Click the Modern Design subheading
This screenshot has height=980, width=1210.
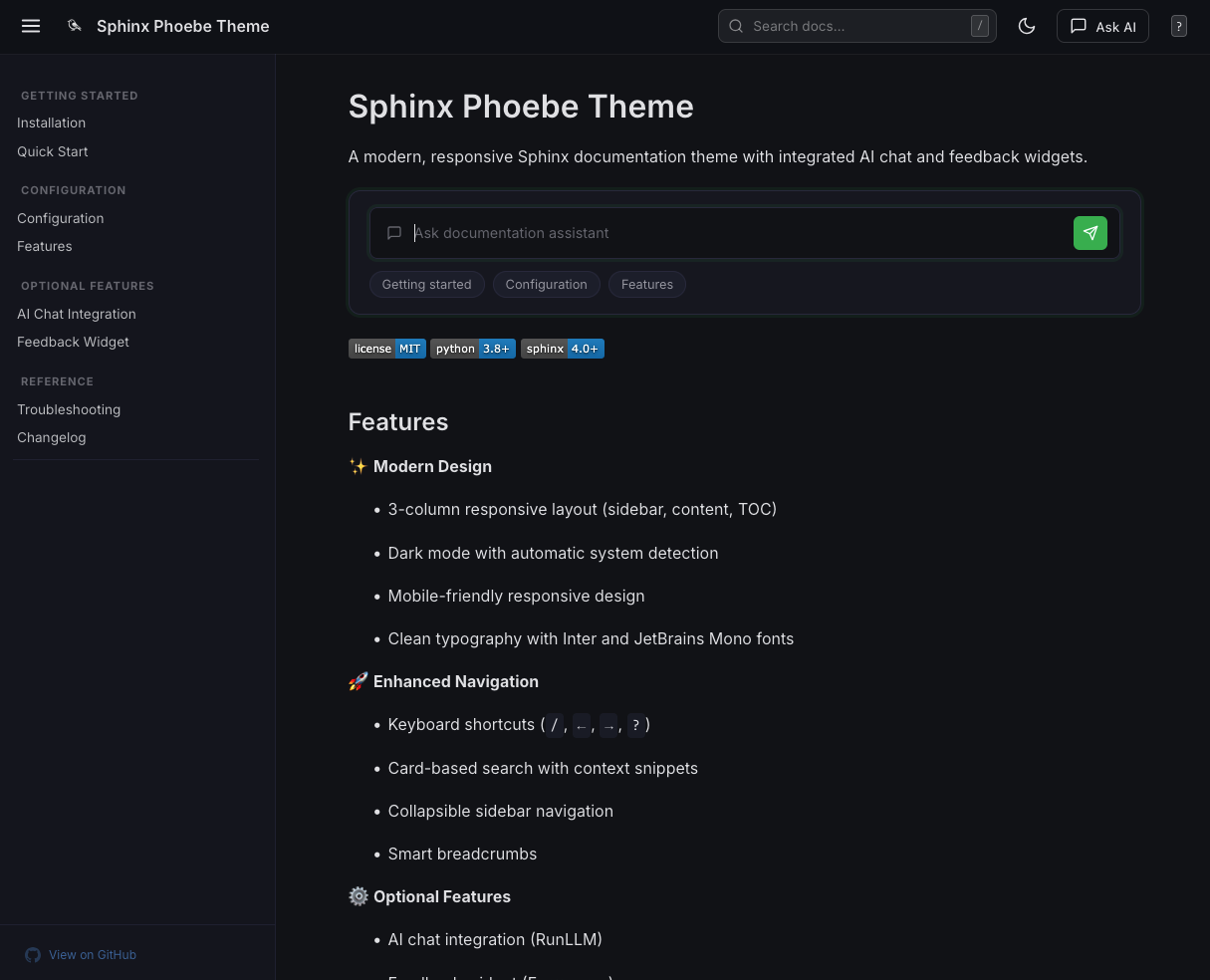pos(432,466)
